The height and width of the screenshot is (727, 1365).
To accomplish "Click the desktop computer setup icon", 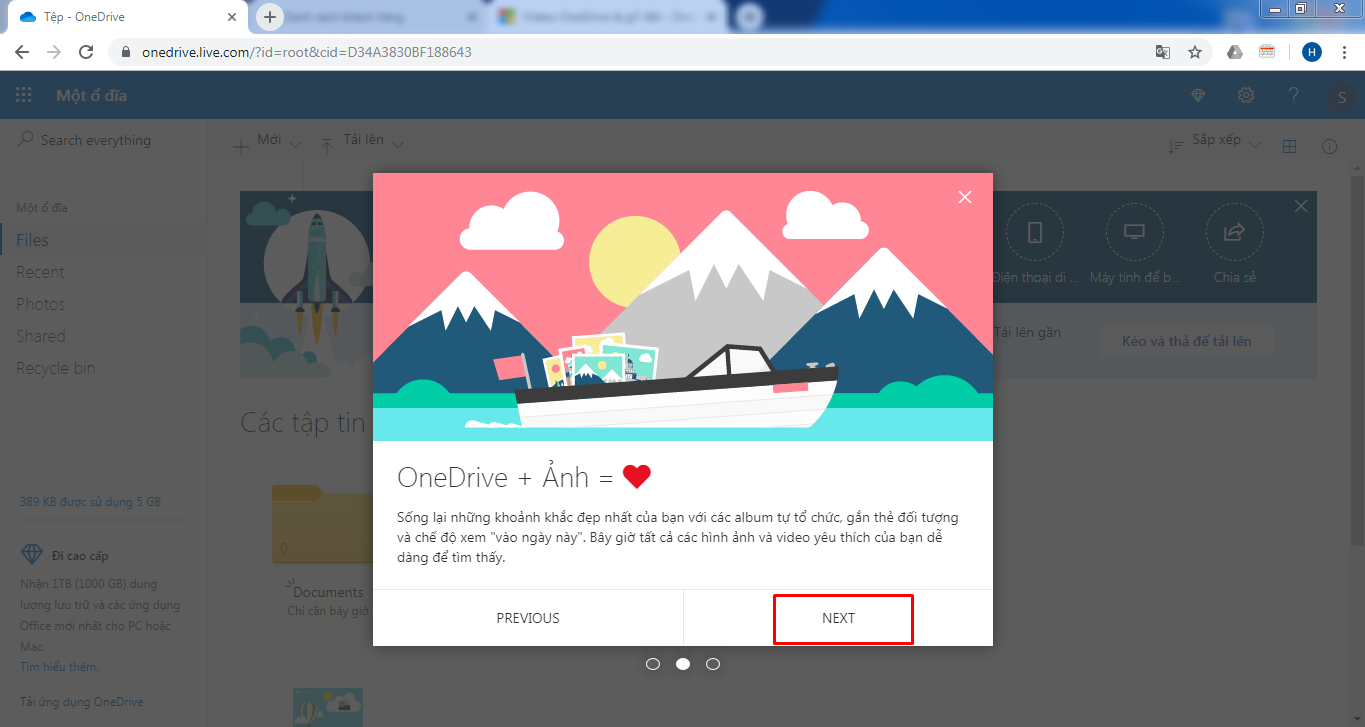I will (1134, 232).
